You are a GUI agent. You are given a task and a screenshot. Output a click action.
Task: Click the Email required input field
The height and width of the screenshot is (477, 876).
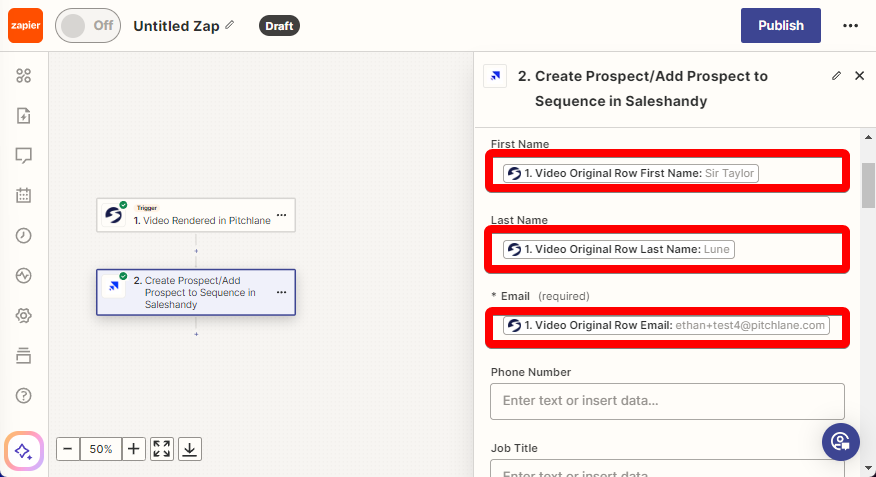pyautogui.click(x=667, y=327)
